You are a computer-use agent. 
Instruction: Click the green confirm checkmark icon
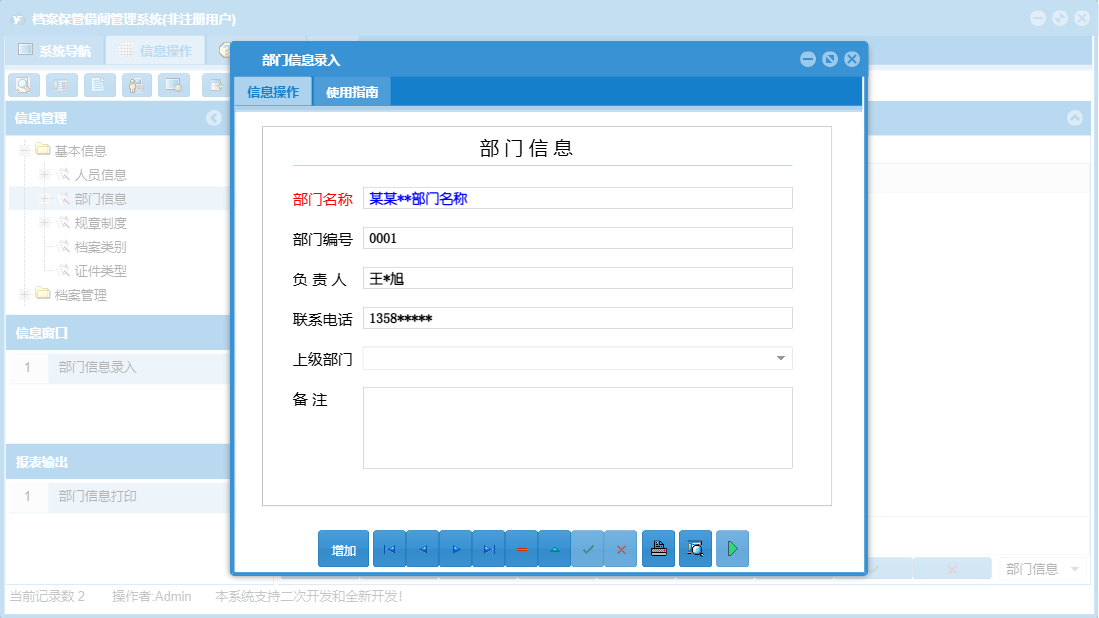coord(588,548)
